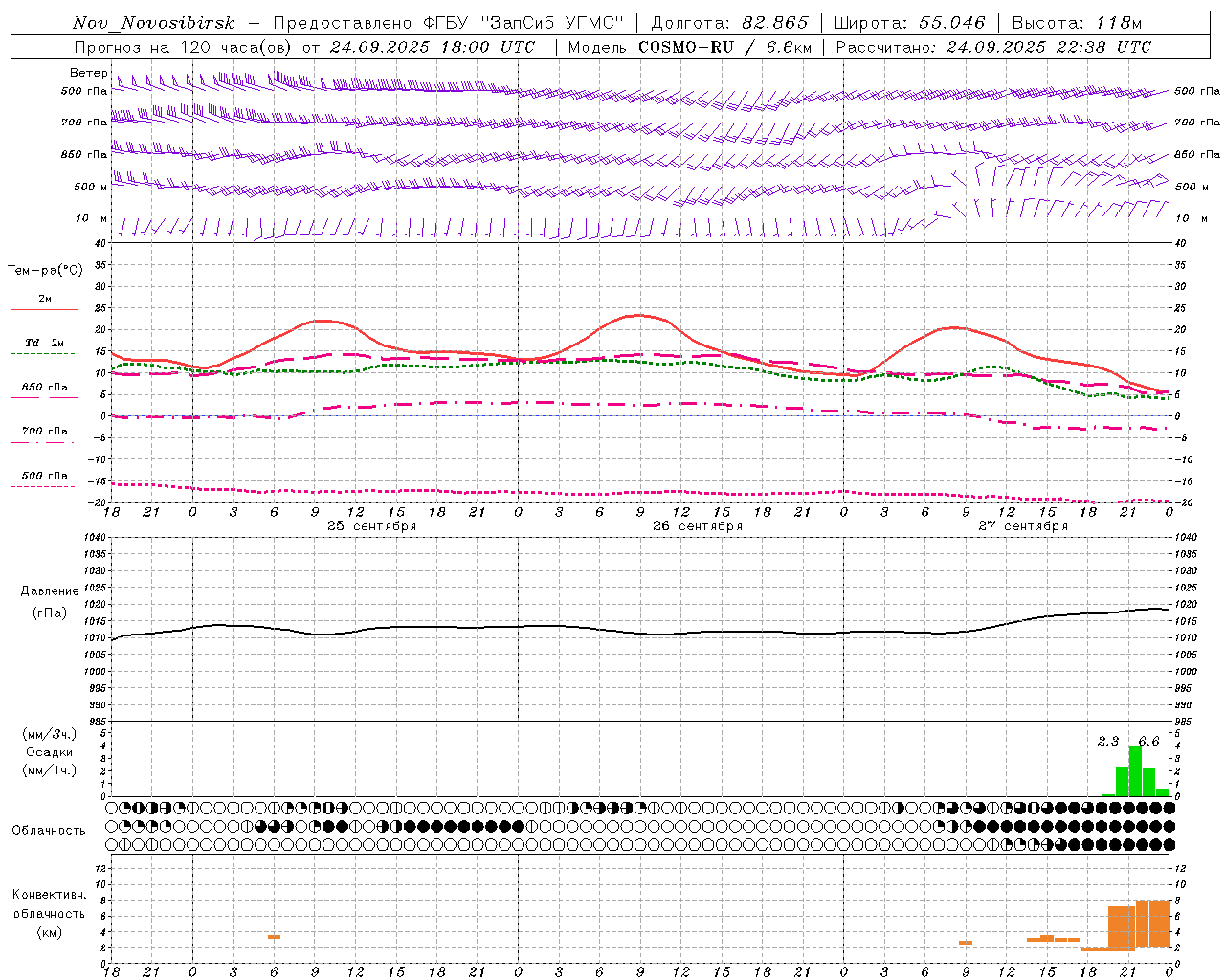This screenshot has height=980, width=1225.
Task: Click the Td 2м legend entry
Action: click(x=44, y=343)
